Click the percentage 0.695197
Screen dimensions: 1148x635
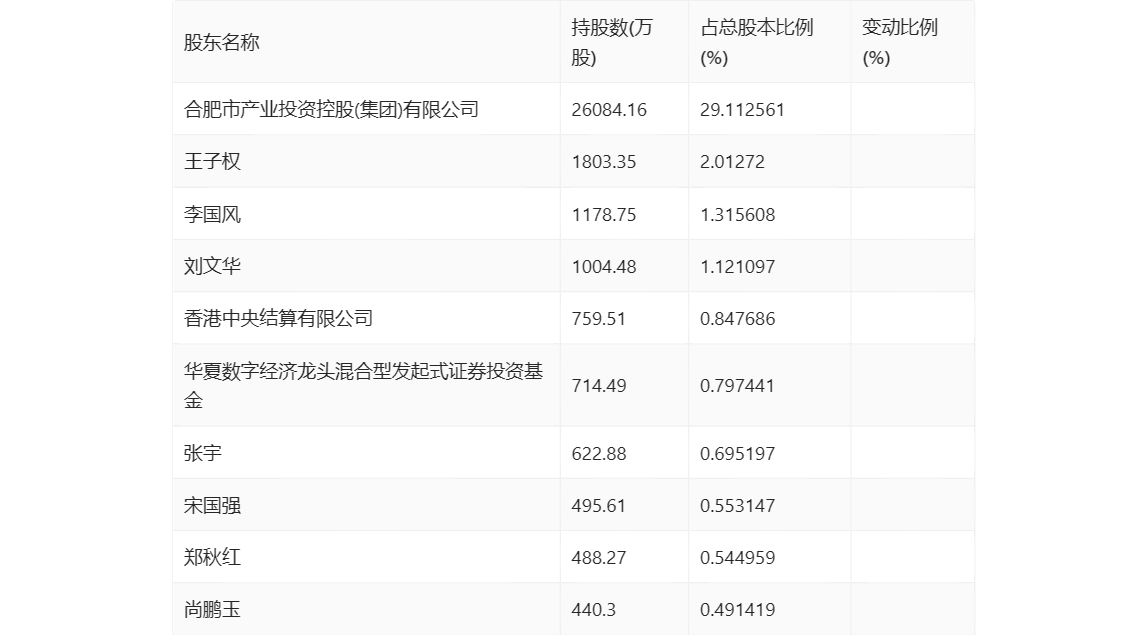tap(737, 453)
